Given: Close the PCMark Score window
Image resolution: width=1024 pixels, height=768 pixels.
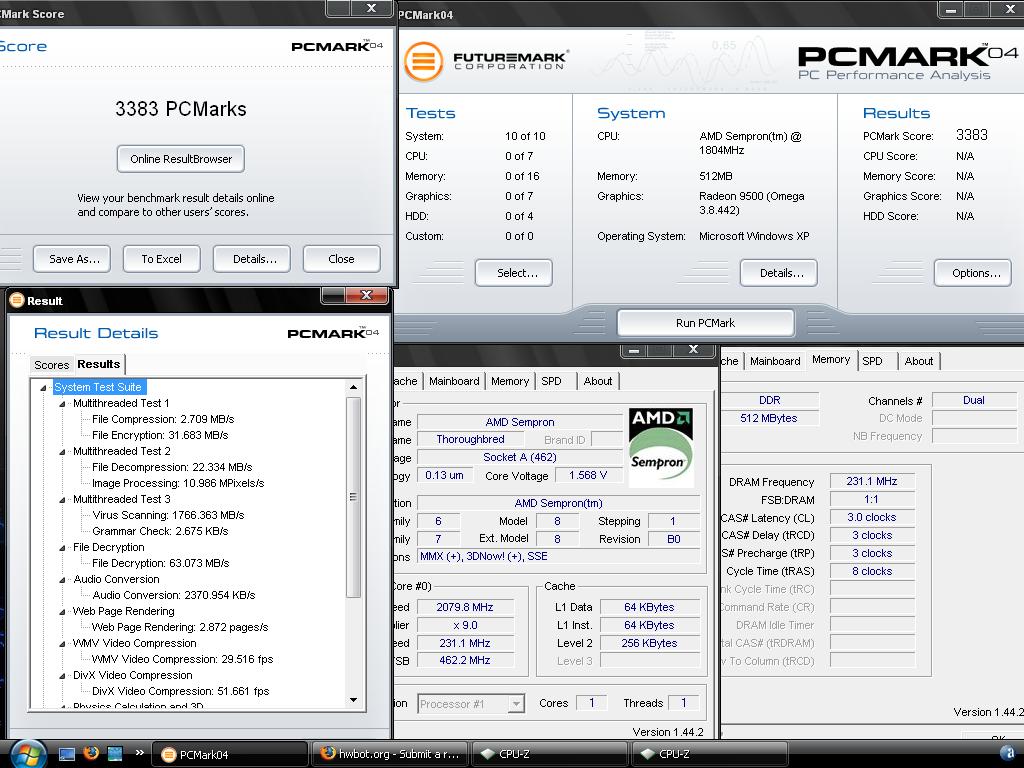Looking at the screenshot, I should click(x=371, y=8).
